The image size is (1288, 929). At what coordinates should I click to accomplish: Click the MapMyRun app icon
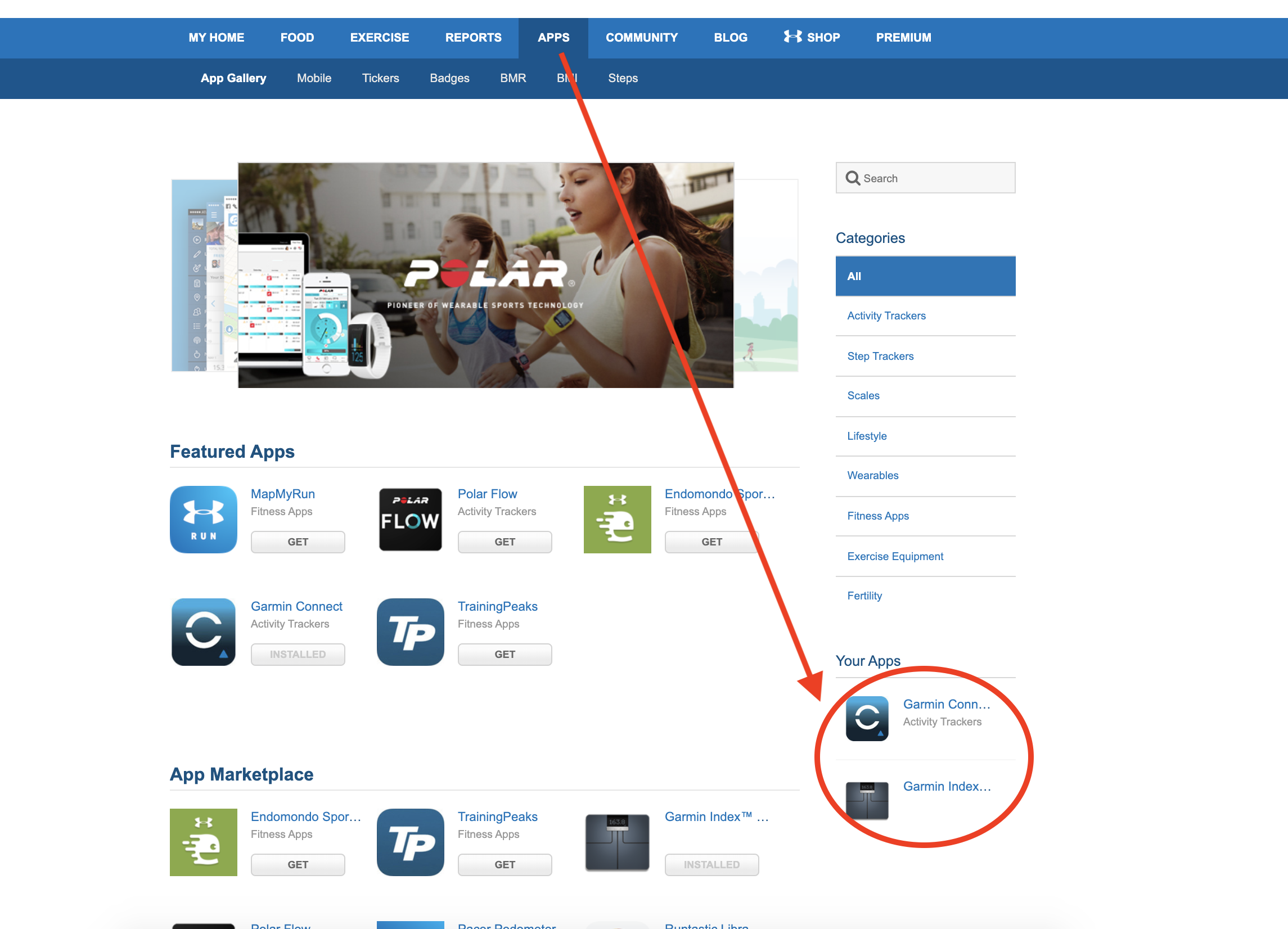coord(204,518)
